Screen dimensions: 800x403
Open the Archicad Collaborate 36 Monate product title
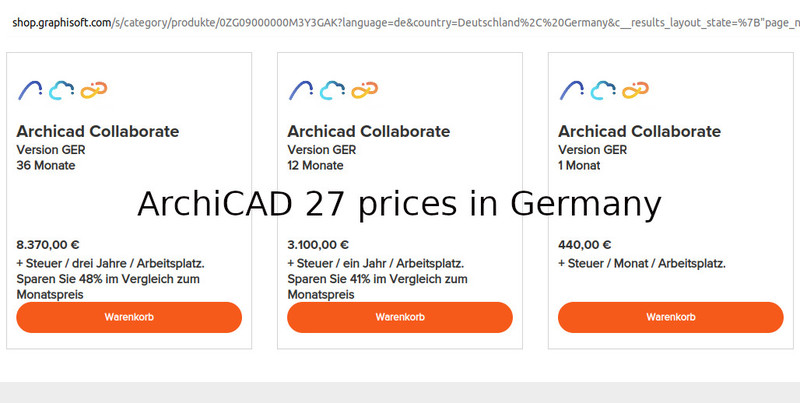[98, 131]
